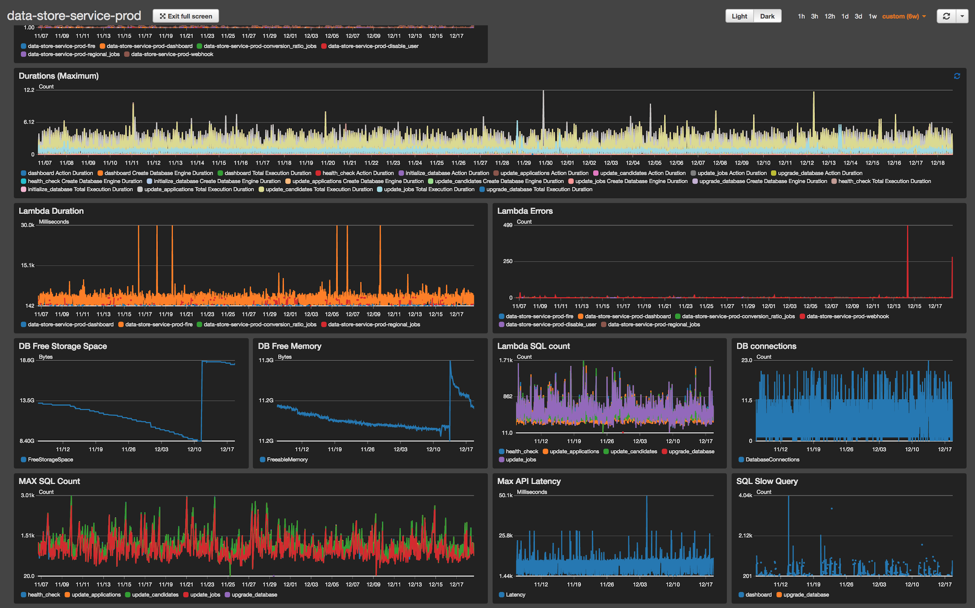Click Exit full screen button
975x608 pixels.
[x=186, y=16]
